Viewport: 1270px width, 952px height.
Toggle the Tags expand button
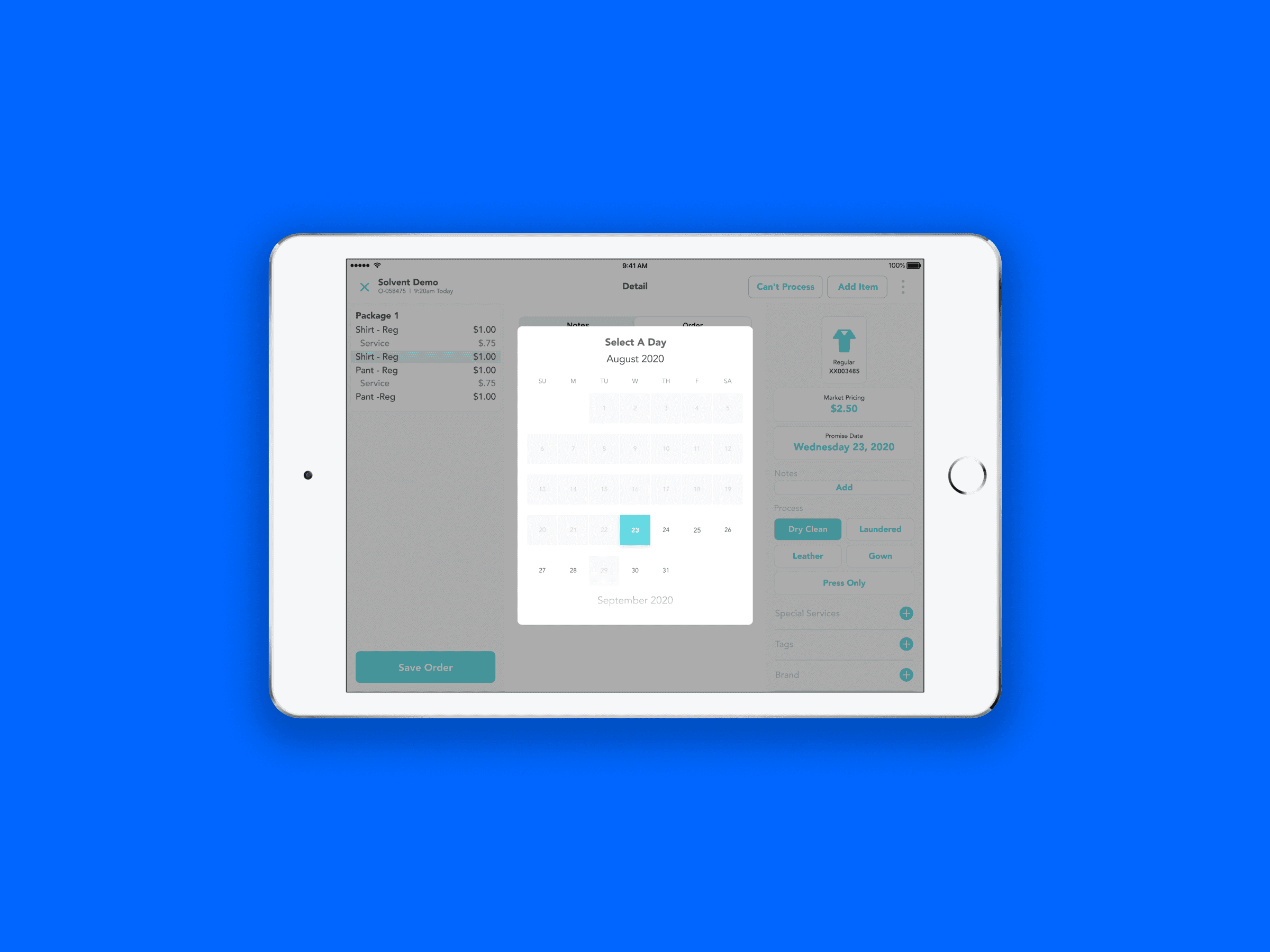(905, 643)
